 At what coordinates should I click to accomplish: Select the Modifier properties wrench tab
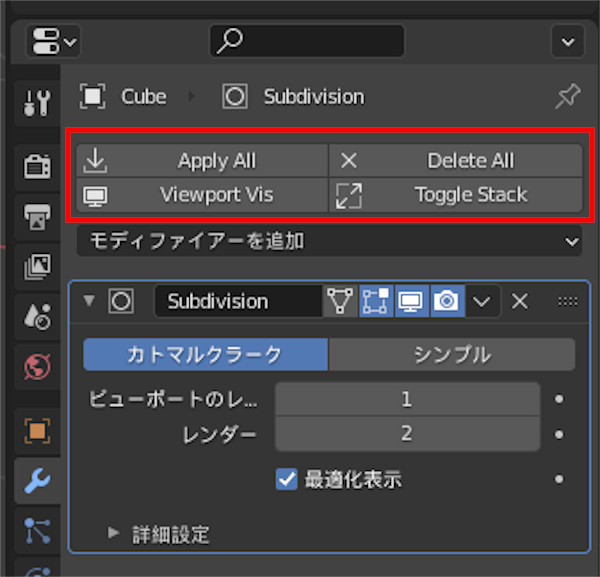pos(37,481)
